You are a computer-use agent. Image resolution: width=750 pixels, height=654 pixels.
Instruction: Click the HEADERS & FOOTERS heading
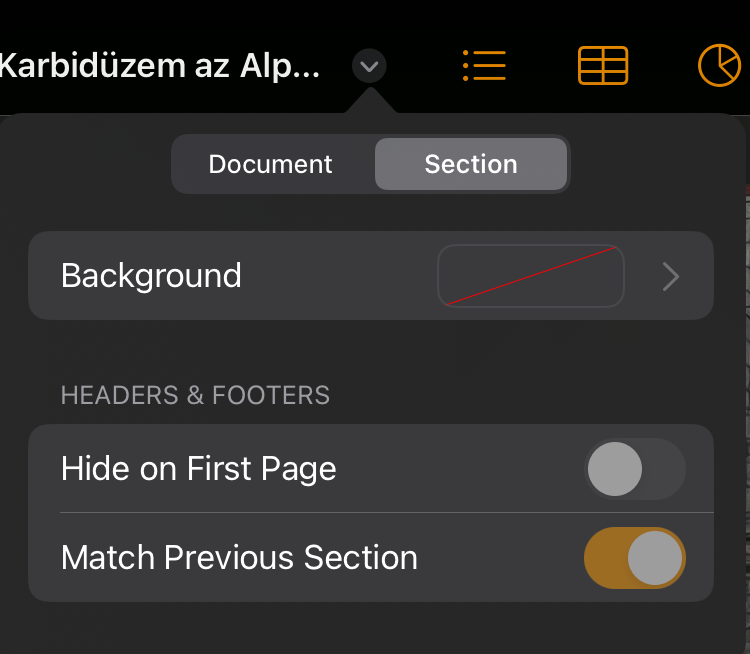click(x=195, y=395)
